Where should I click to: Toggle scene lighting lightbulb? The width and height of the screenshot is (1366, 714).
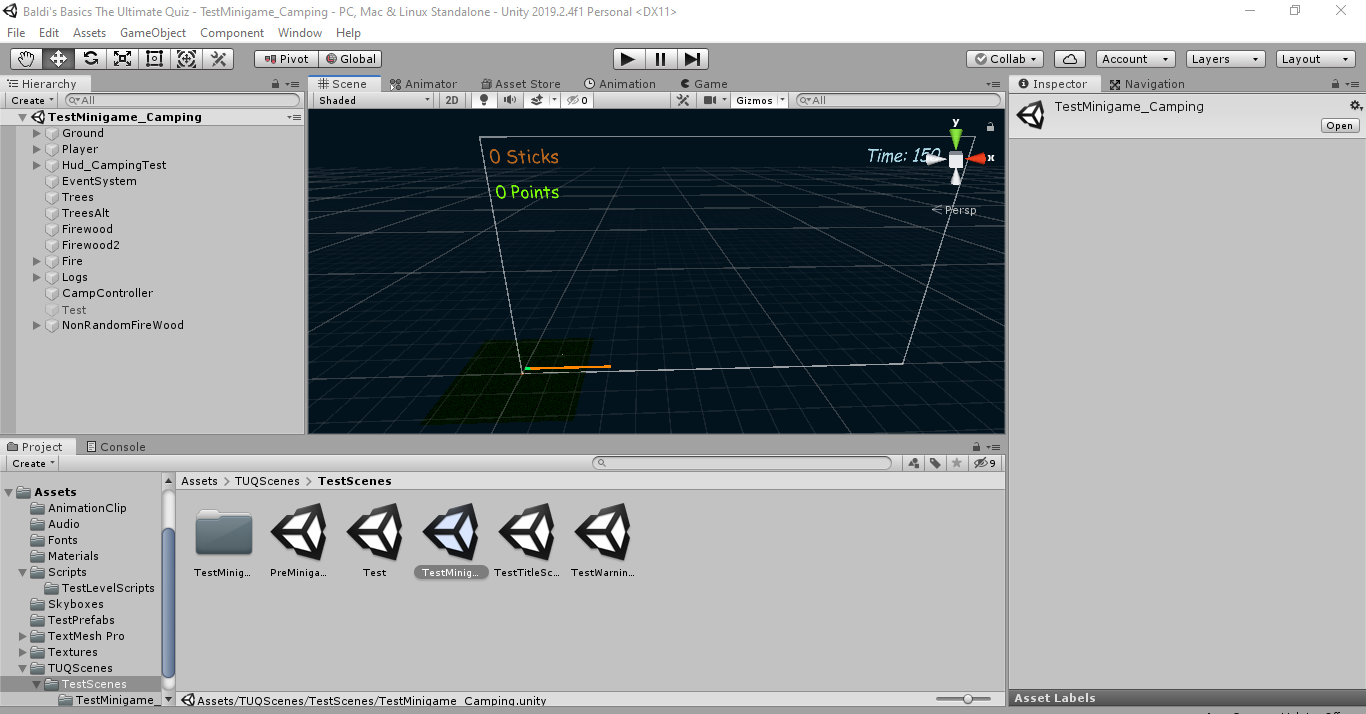pos(485,100)
